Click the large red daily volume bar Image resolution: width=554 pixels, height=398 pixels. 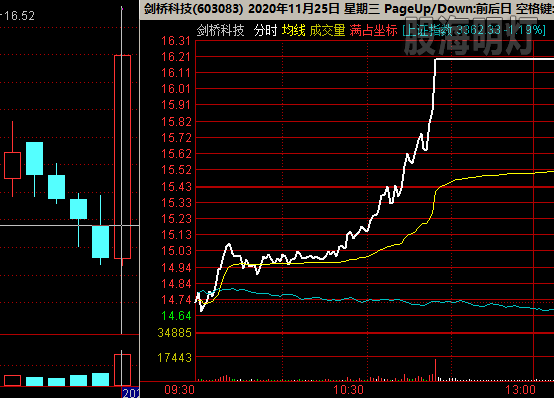click(122, 370)
